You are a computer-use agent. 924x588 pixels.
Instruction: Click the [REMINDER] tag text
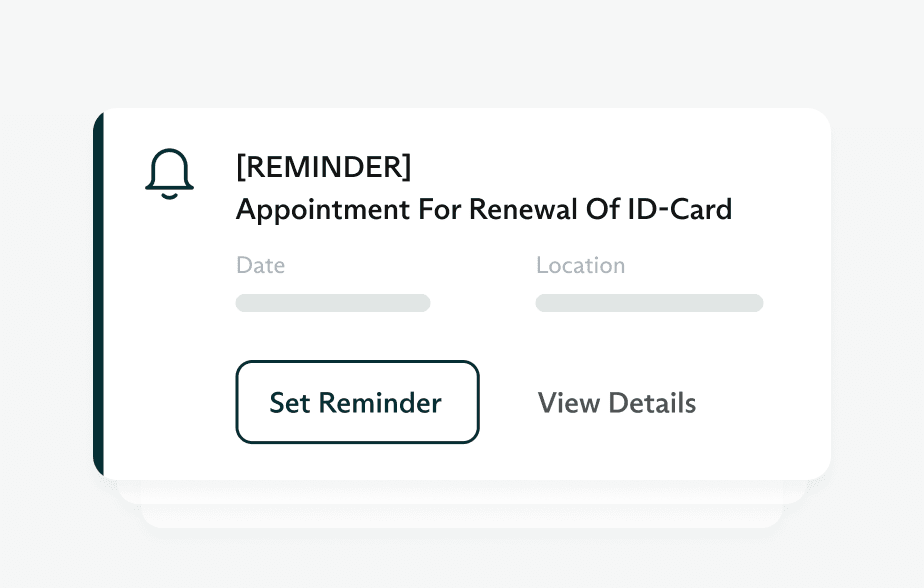pyautogui.click(x=324, y=166)
